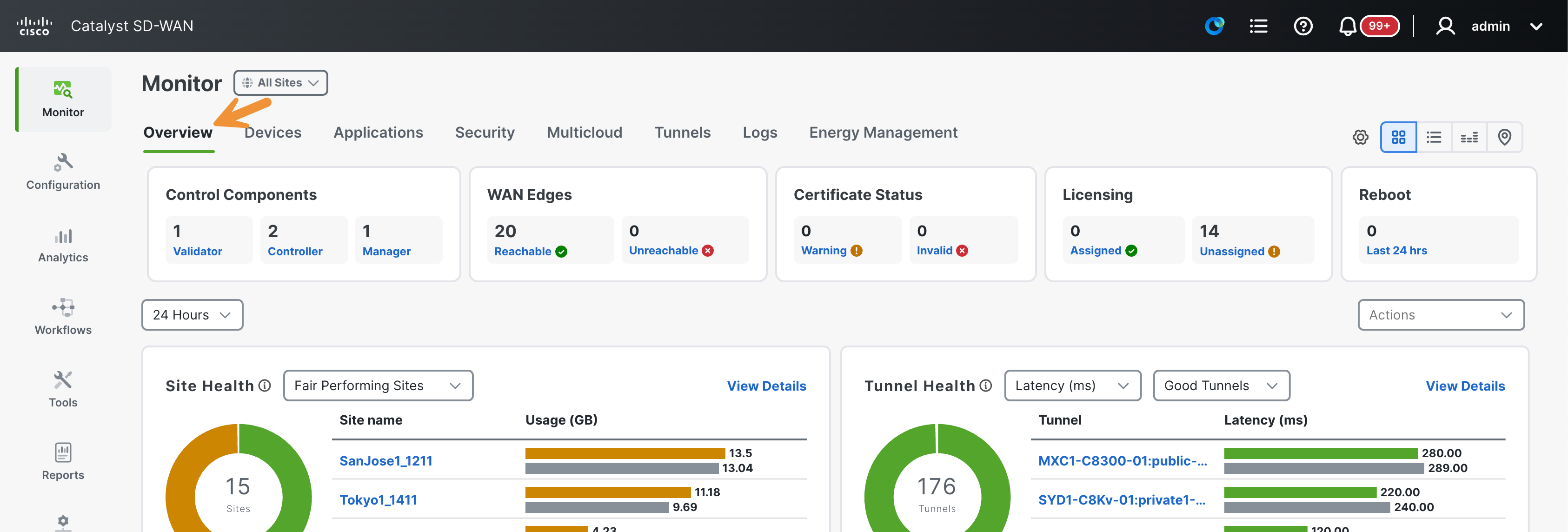The image size is (1568, 532).
Task: Open the SanJose1_1211 site link
Action: pyautogui.click(x=386, y=461)
